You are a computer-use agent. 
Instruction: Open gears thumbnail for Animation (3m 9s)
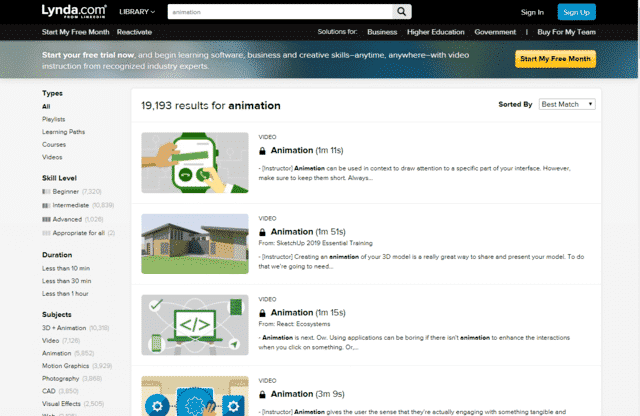pos(195,396)
